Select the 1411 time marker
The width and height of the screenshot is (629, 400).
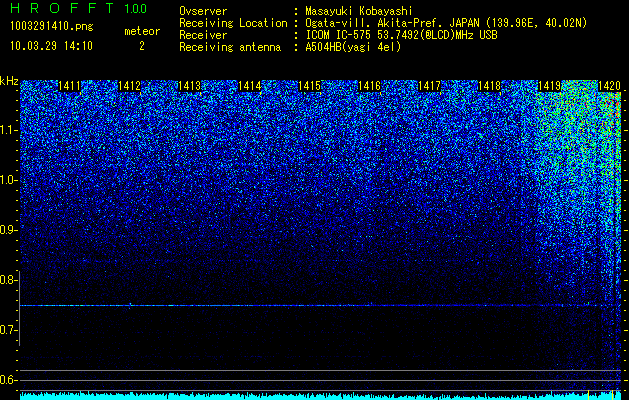pyautogui.click(x=69, y=86)
